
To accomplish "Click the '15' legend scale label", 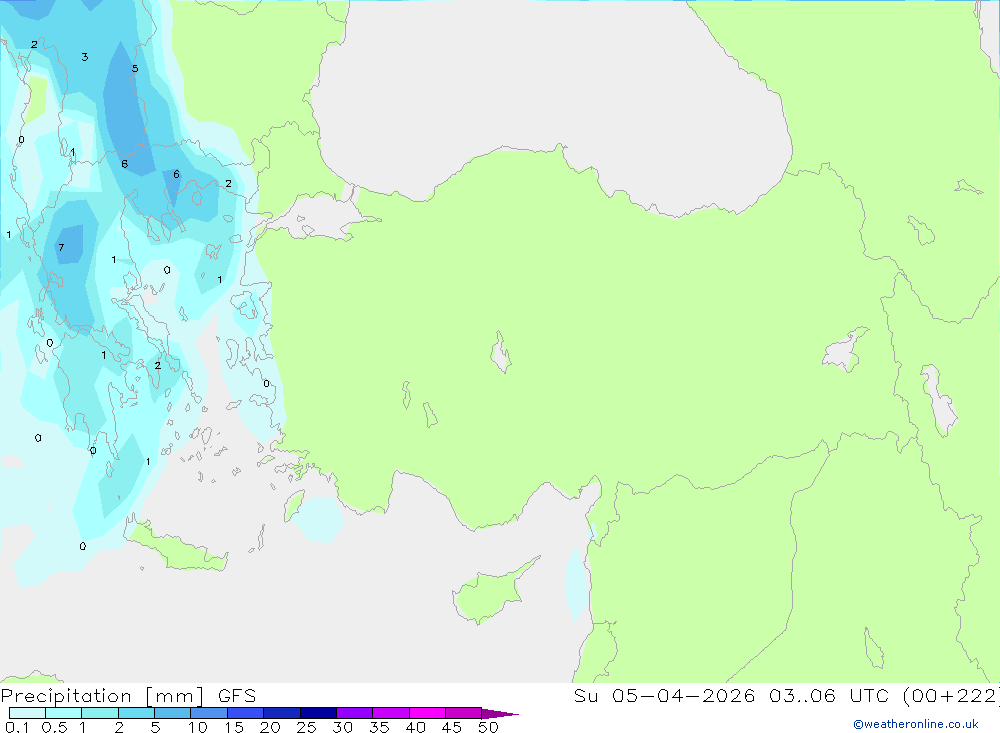I will 234,727.
